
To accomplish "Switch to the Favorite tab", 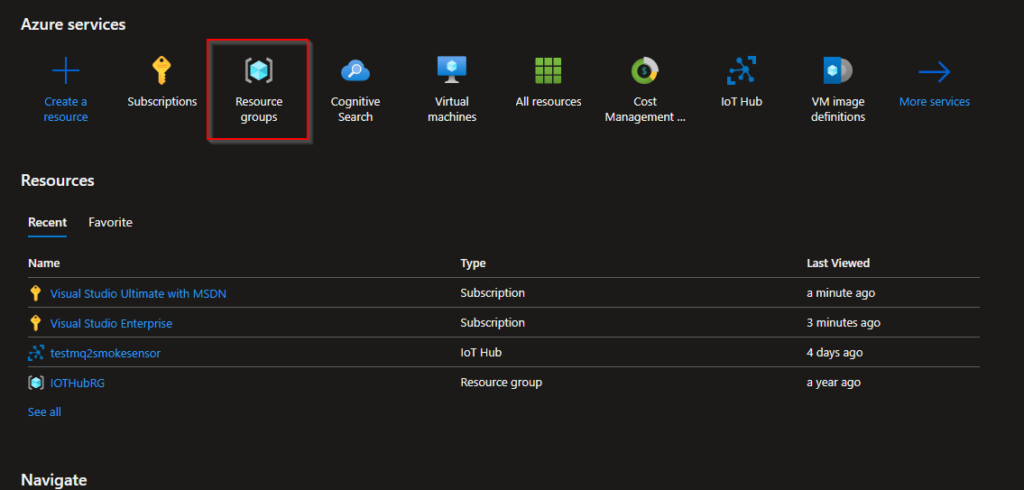I will (110, 223).
